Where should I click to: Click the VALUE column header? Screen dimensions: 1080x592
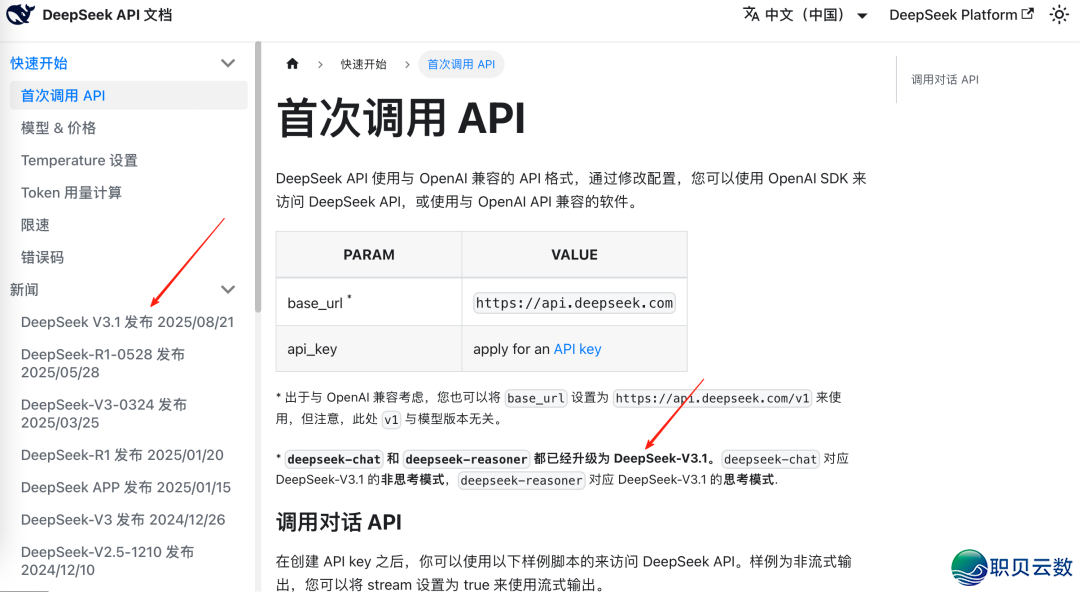pyautogui.click(x=574, y=255)
